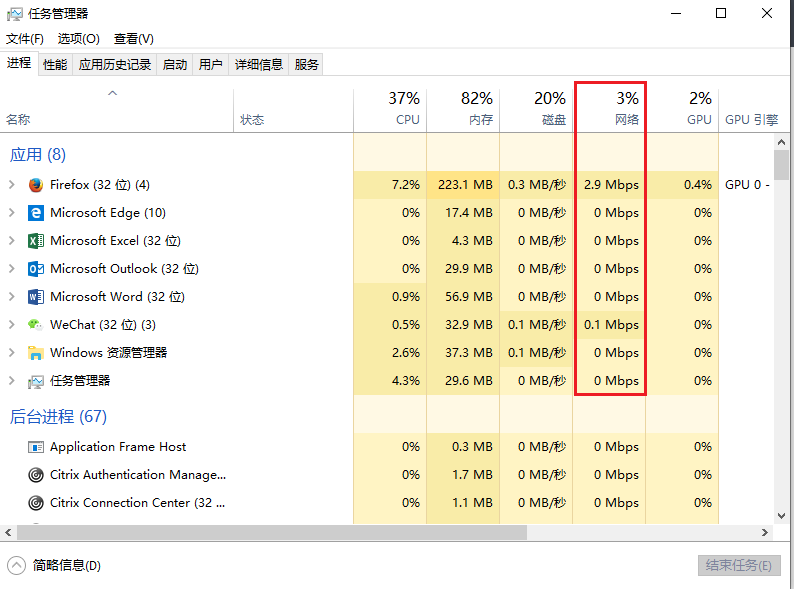This screenshot has width=794, height=589.
Task: Select the Citrix Connection Center row name
Action: 137,503
